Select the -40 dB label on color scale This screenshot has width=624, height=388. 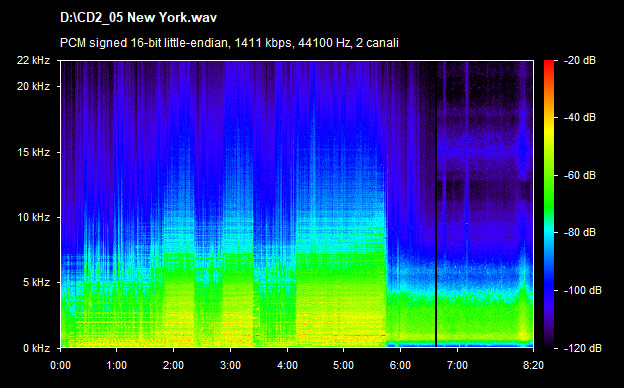pos(580,117)
